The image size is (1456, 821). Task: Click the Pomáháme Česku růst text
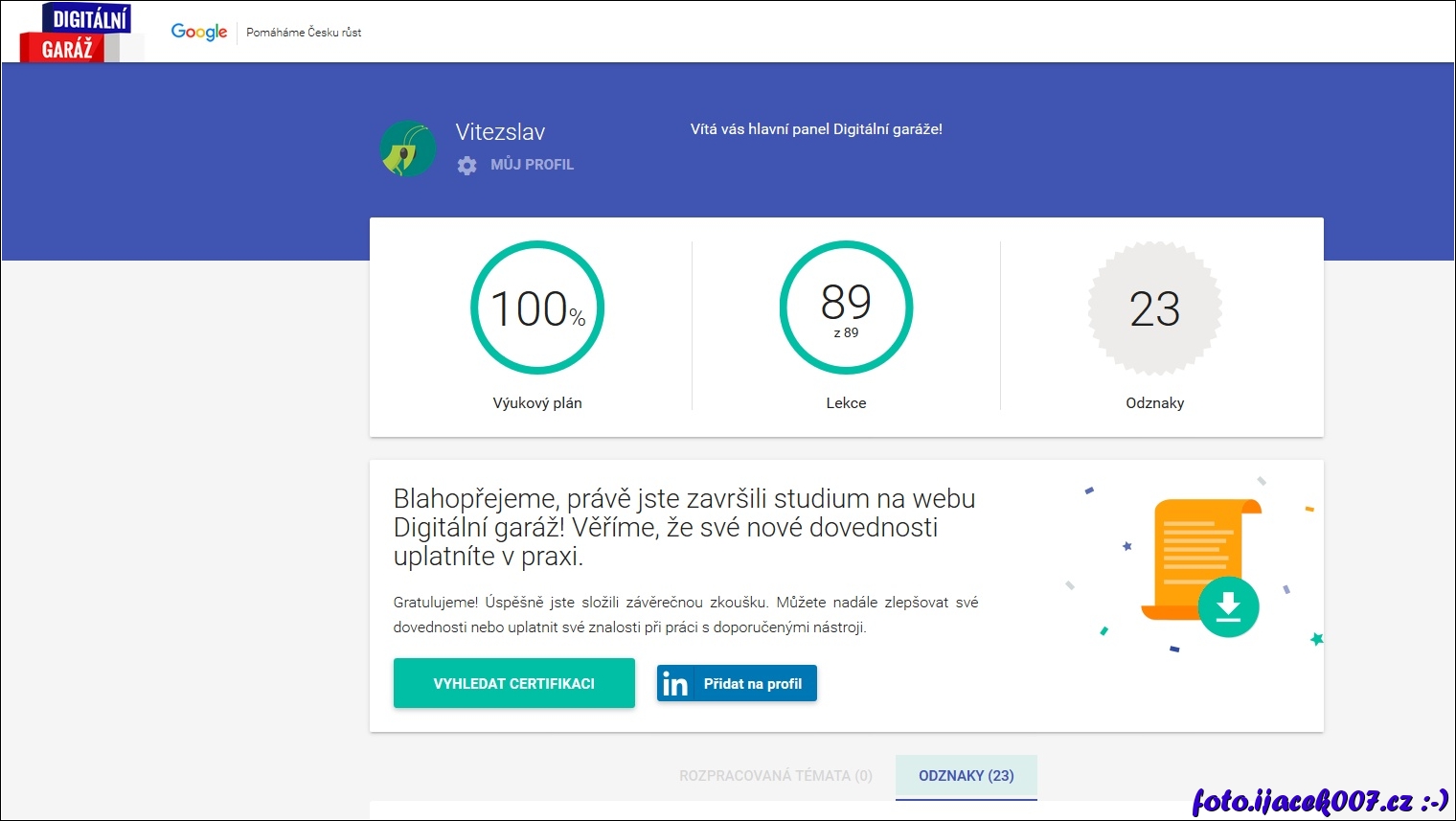[x=304, y=33]
